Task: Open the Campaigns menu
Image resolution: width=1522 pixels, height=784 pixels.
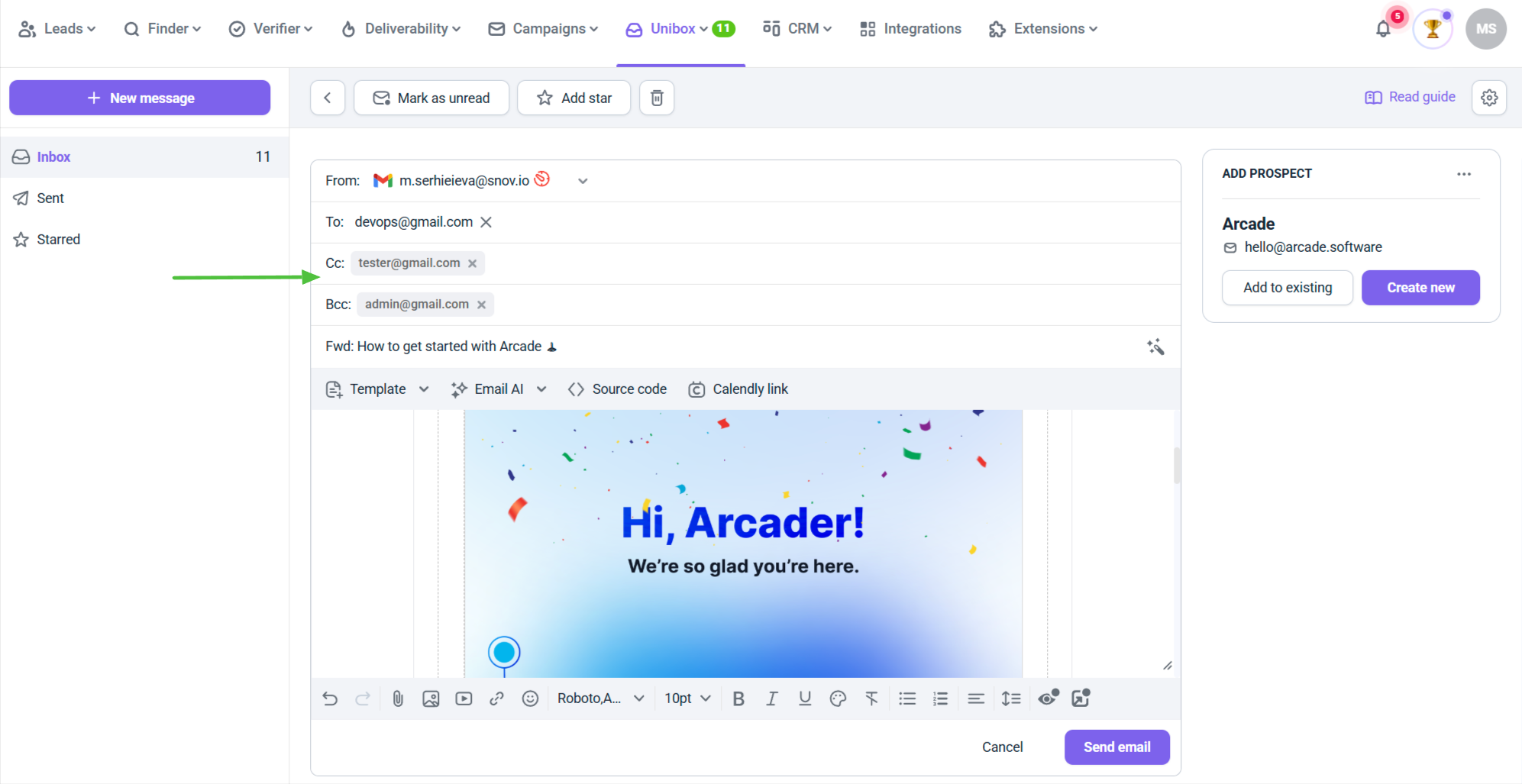Action: point(543,29)
